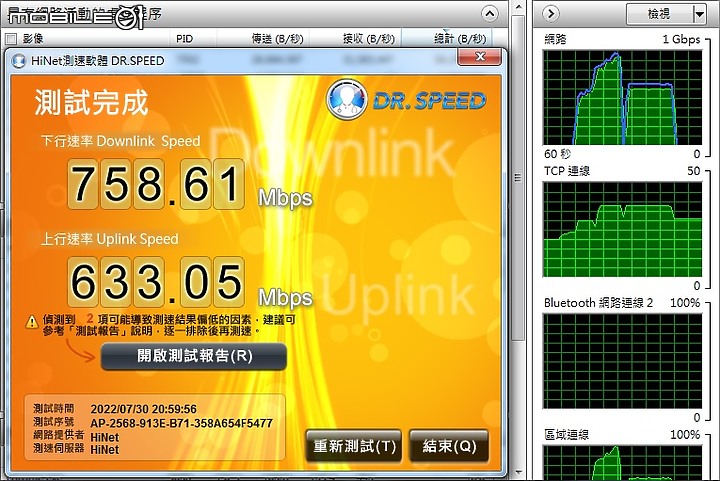
Task: Click the serial AP-2568-913E-B71-358A654F5477
Action: (x=181, y=423)
